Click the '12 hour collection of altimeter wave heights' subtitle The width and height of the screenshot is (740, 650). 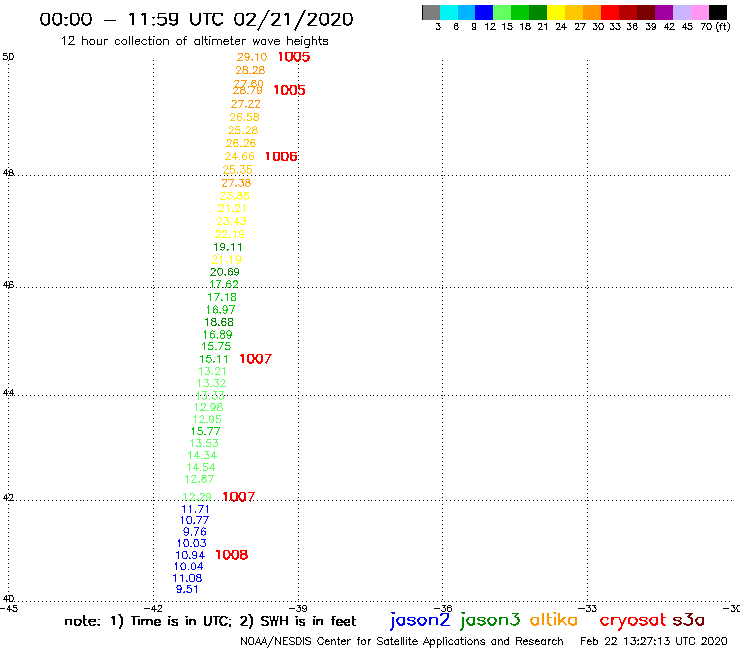point(194,41)
